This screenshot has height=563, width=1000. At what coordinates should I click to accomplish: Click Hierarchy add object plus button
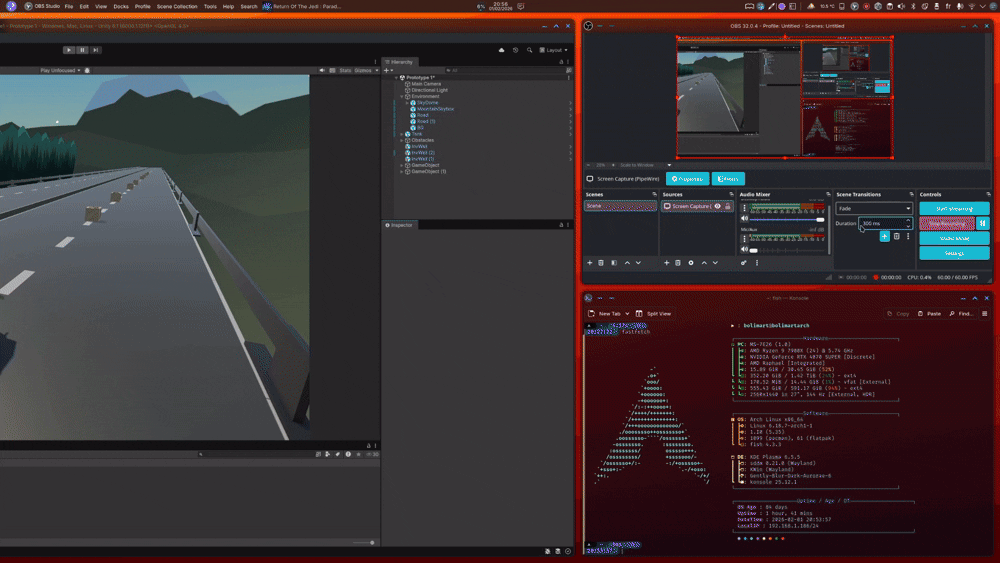pyautogui.click(x=386, y=70)
